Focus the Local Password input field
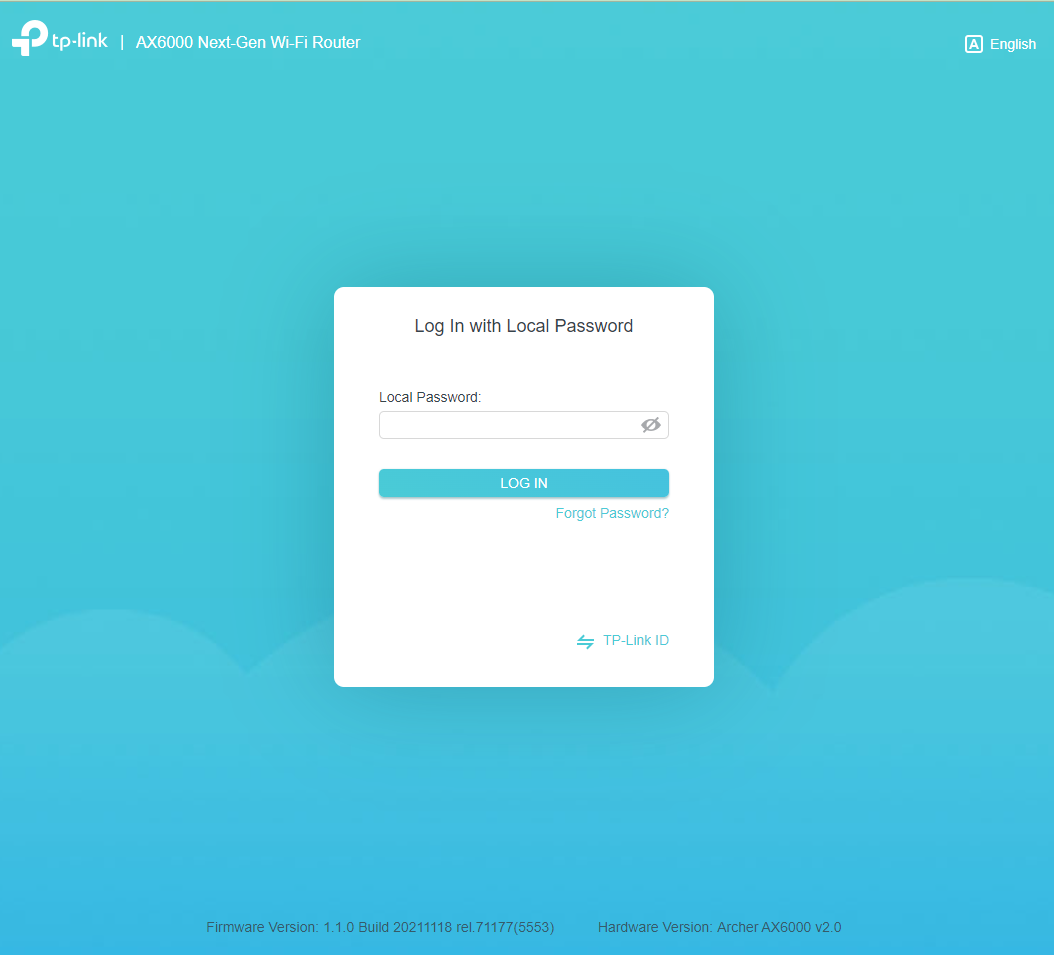This screenshot has height=955, width=1054. pos(524,425)
